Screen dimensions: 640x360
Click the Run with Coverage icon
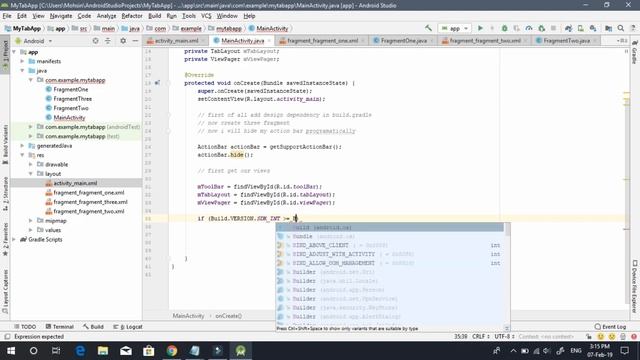pos(517,28)
